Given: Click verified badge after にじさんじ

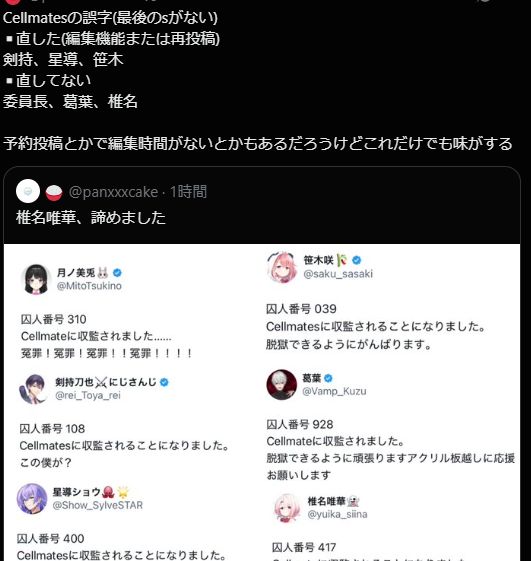Looking at the screenshot, I should (164, 382).
